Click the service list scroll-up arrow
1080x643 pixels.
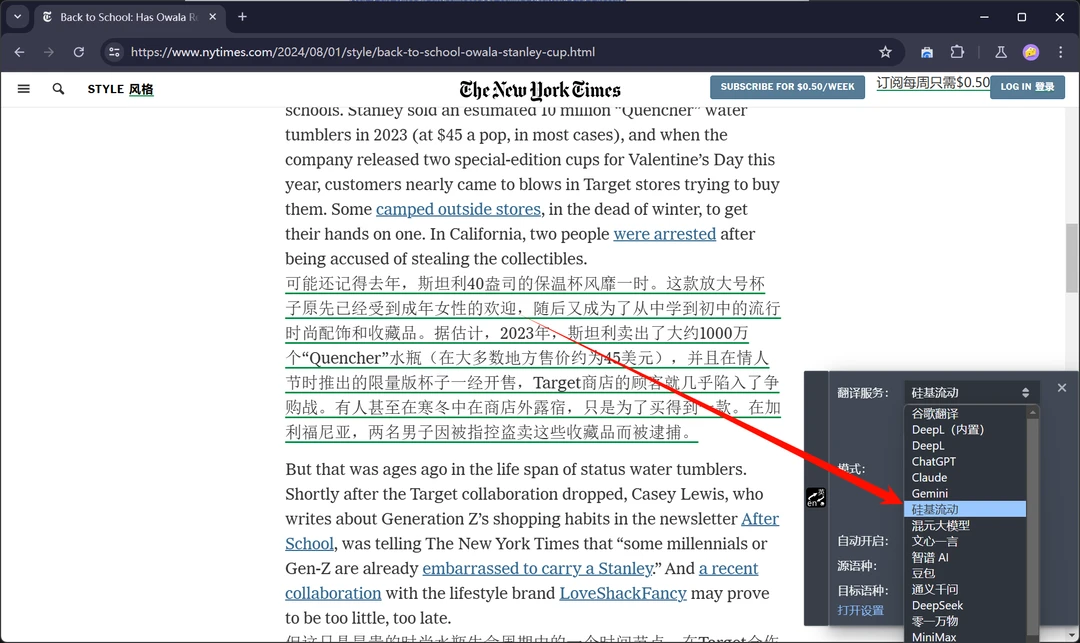1032,412
